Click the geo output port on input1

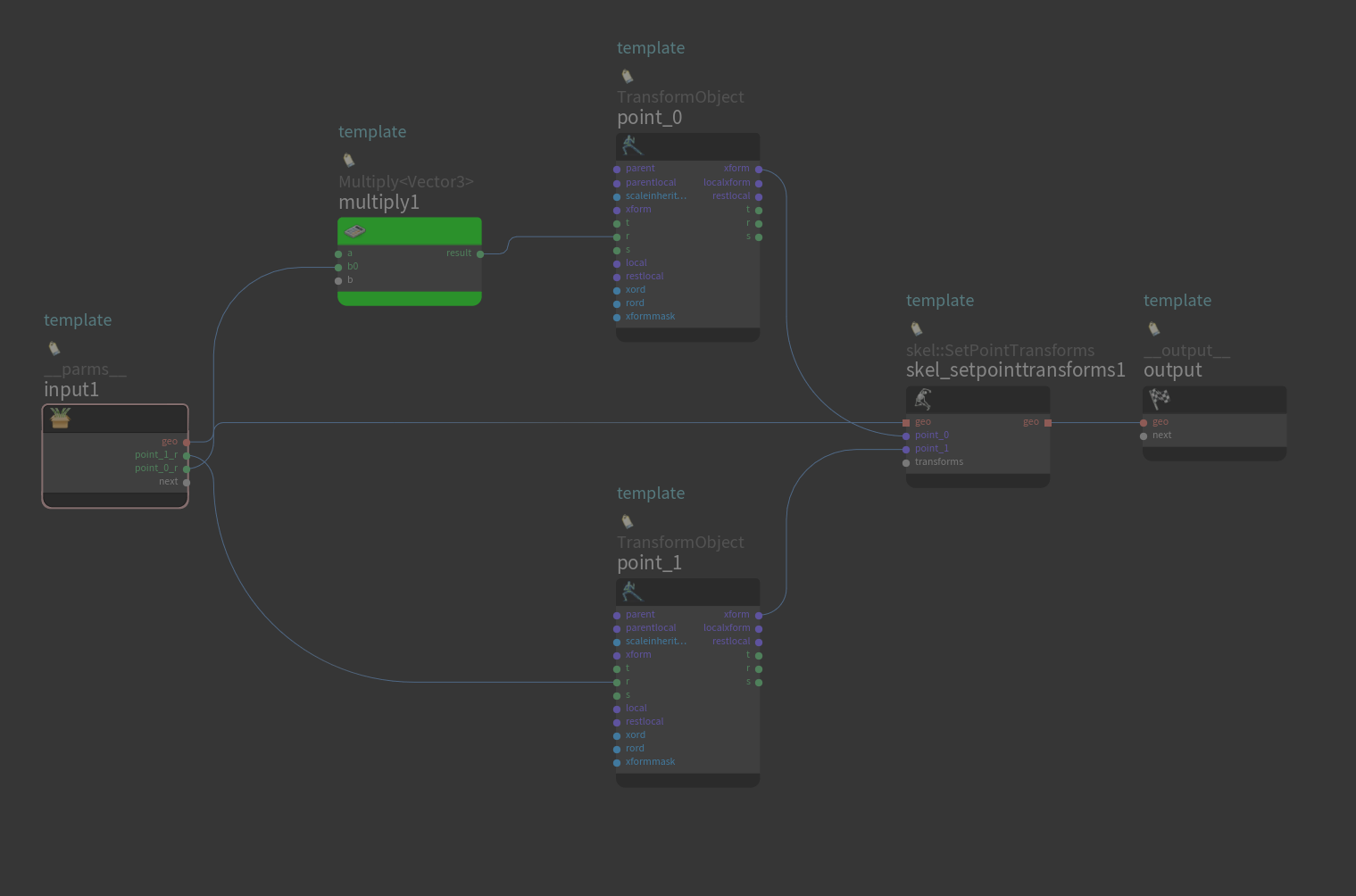(x=187, y=442)
